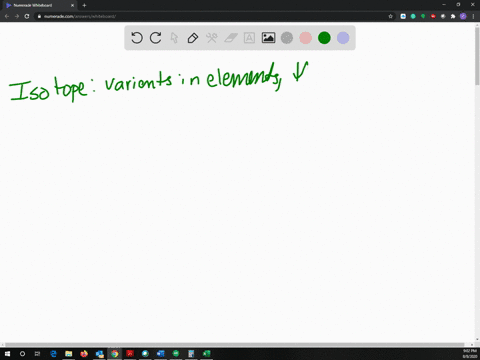Select the eraser tool
480x360 pixels.
tap(231, 38)
